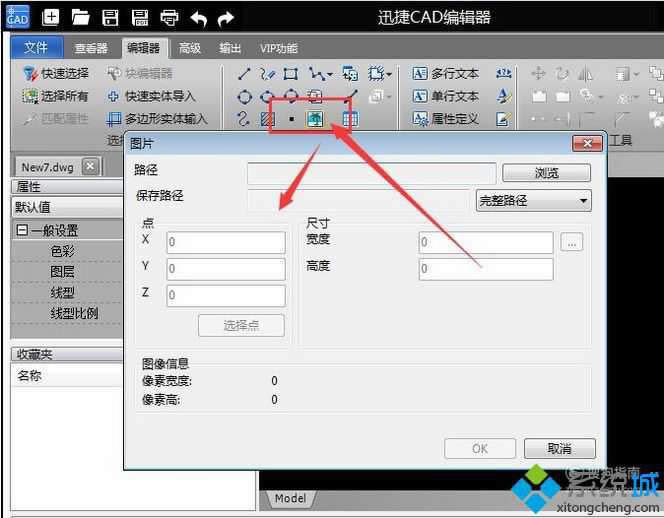Click the 浏览 browse button
Image resolution: width=664 pixels, height=518 pixels.
coord(546,173)
